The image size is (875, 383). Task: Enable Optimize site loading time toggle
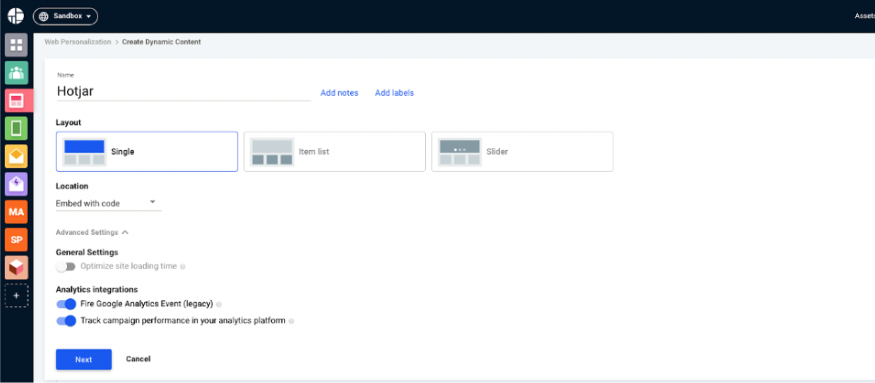66,267
